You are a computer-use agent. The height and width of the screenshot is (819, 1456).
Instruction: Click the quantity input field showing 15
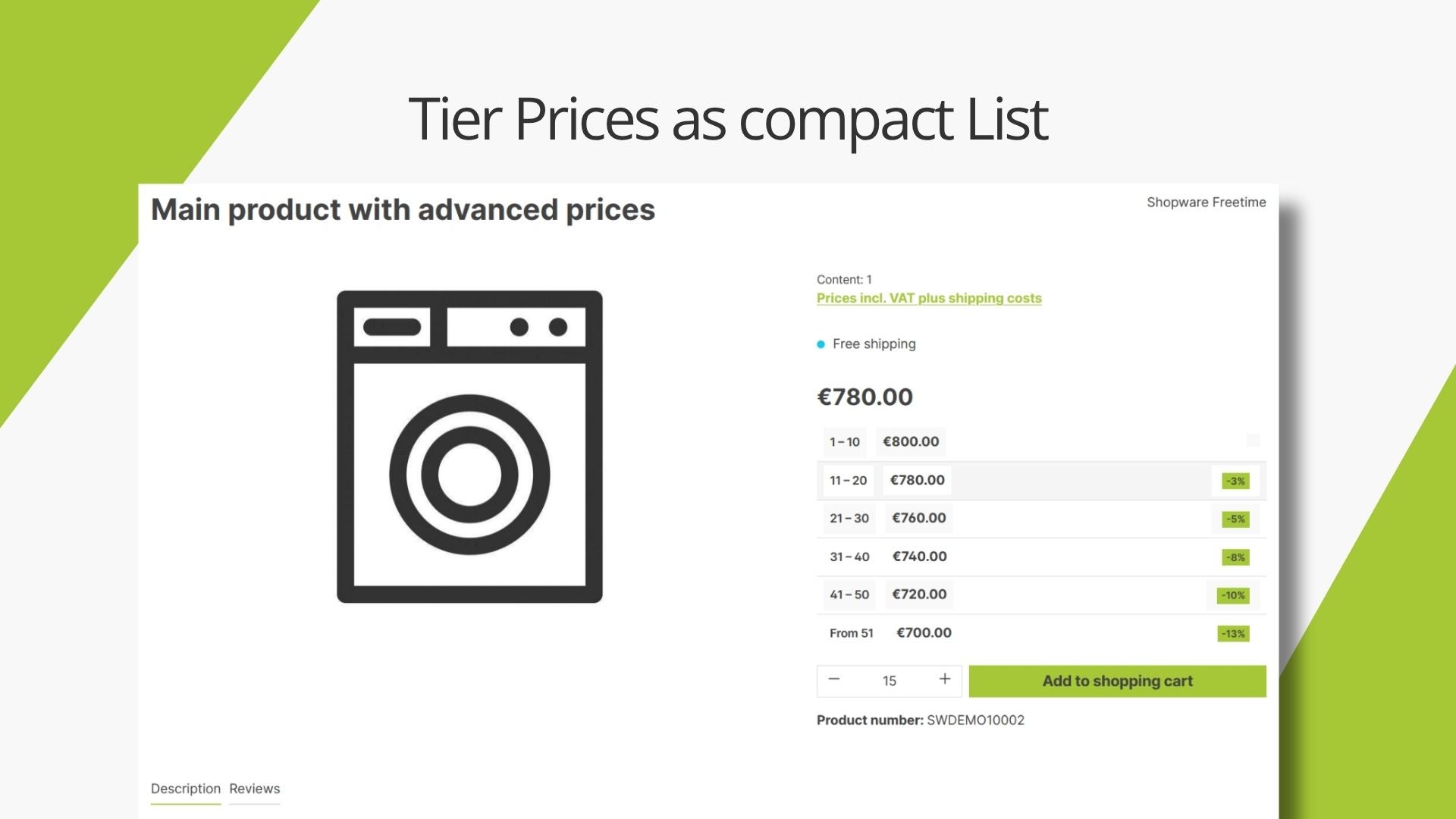click(890, 681)
